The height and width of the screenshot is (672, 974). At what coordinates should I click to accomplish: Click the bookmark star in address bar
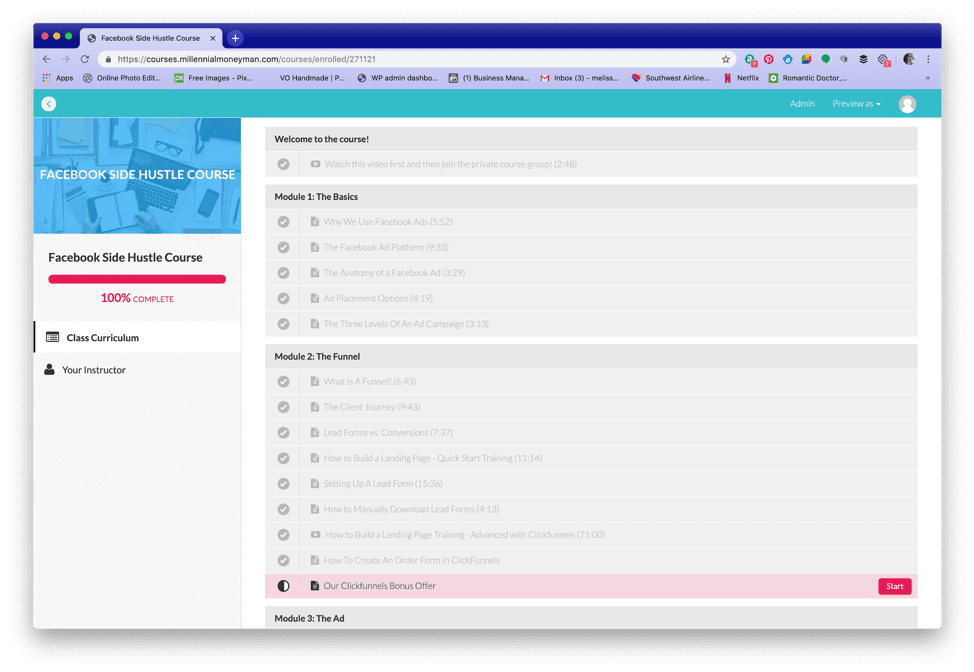(726, 59)
